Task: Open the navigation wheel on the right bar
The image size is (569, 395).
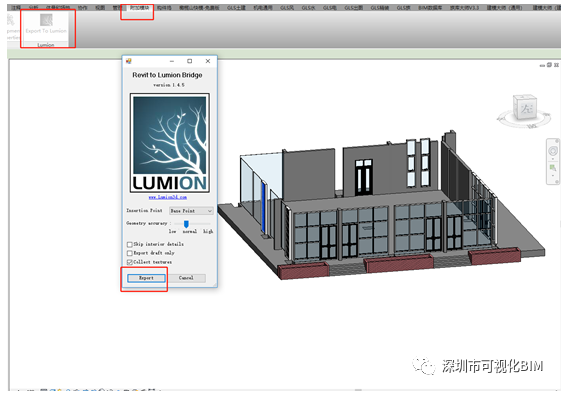Action: (553, 151)
